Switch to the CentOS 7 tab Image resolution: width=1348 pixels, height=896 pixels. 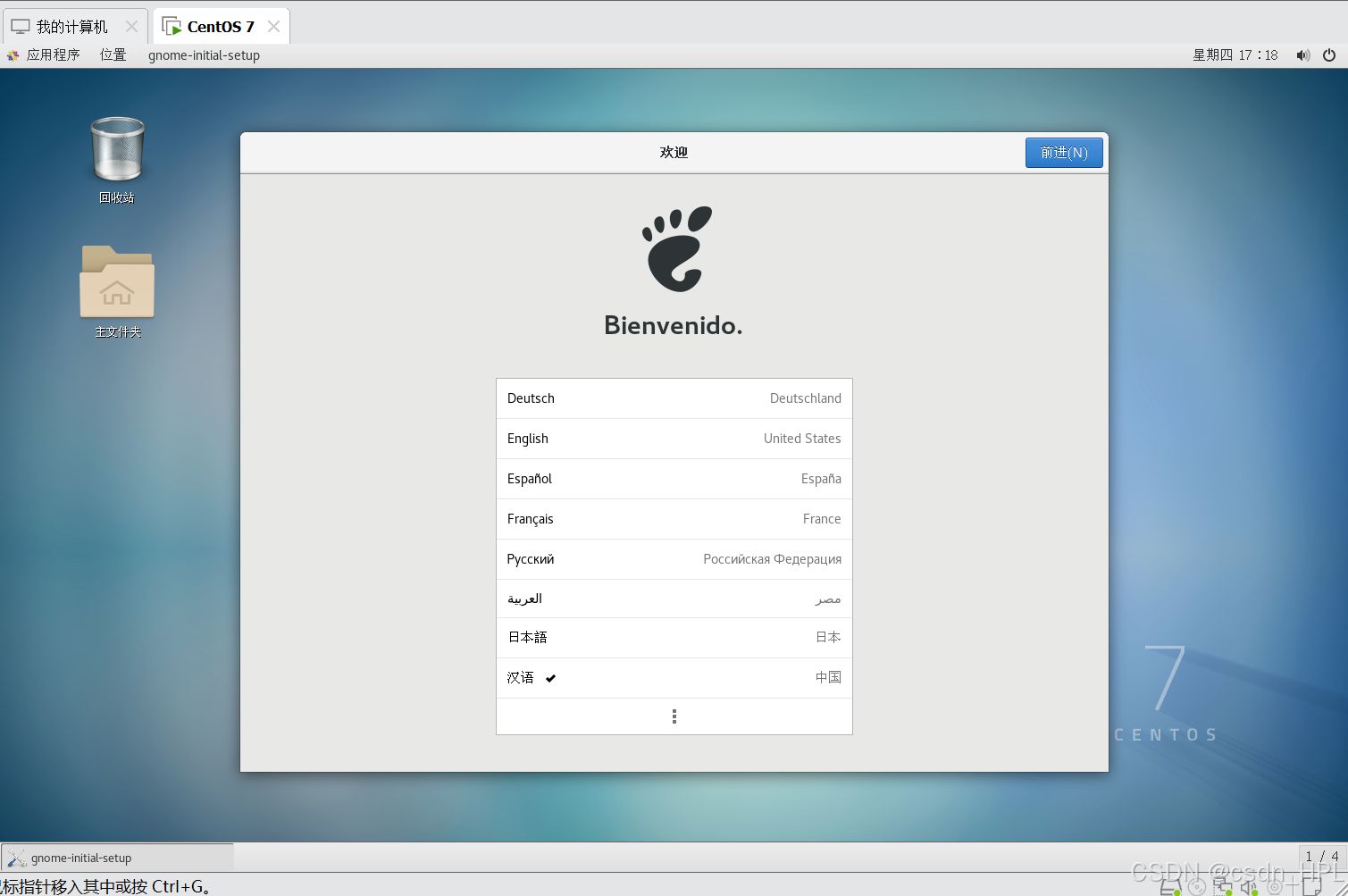pos(221,27)
